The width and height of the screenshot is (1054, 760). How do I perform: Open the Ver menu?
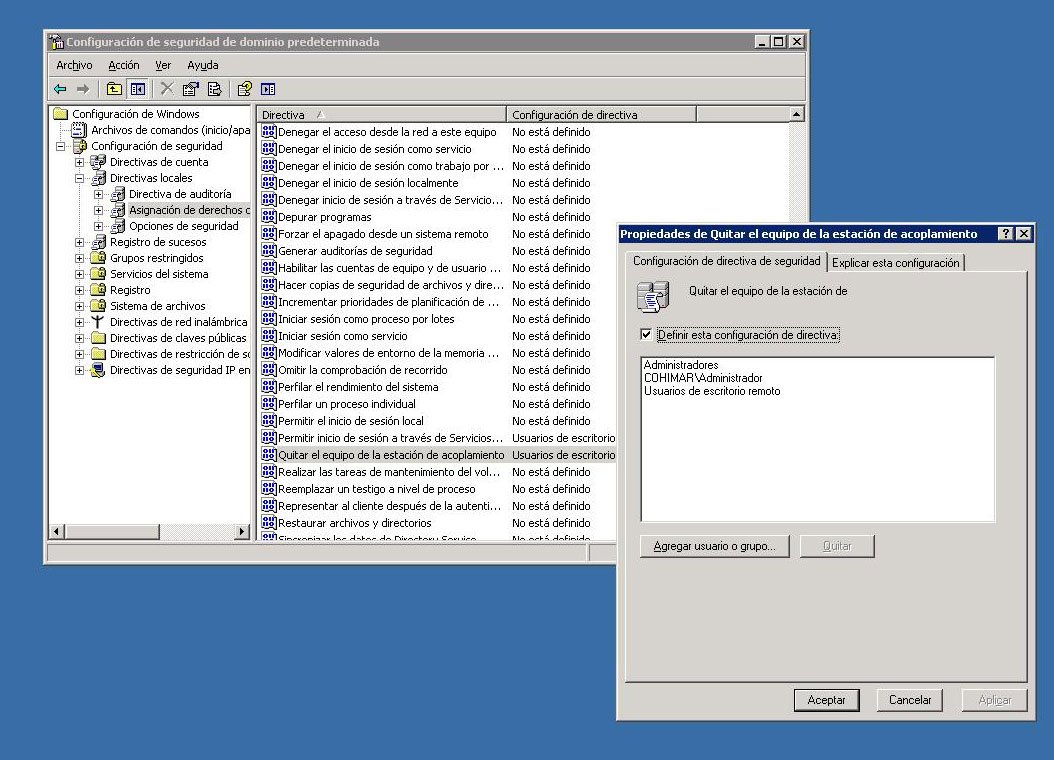pos(163,65)
